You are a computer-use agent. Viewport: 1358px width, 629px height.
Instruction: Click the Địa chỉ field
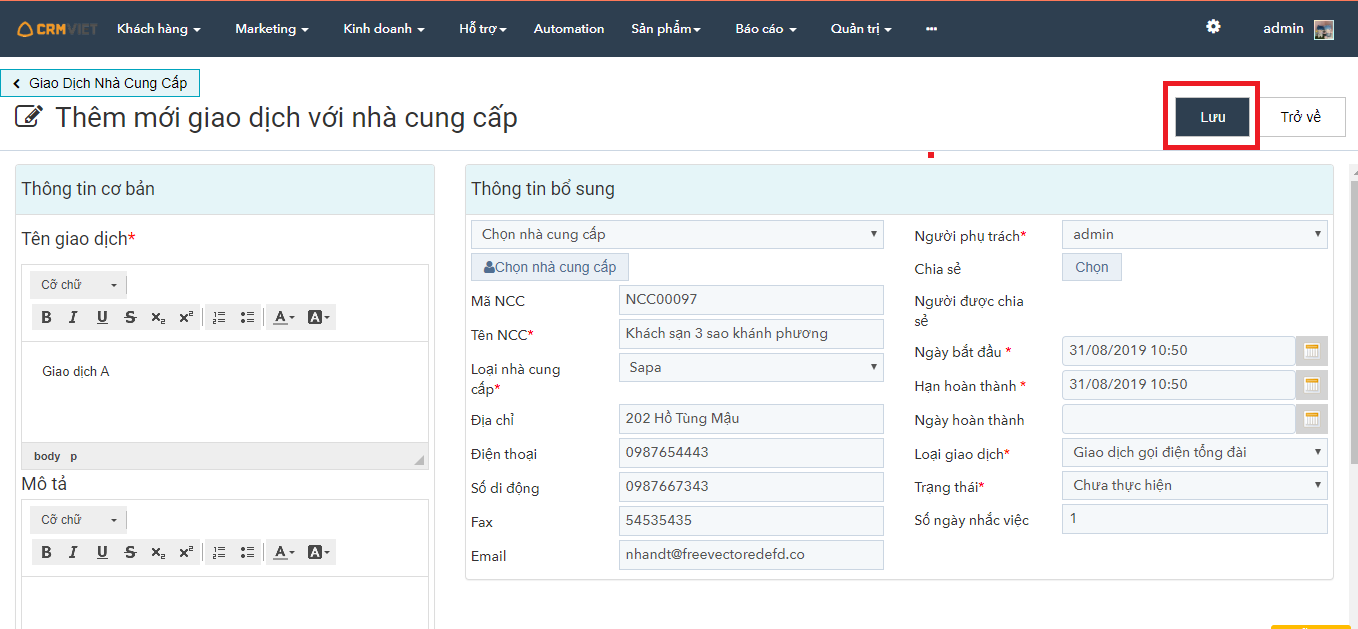(751, 419)
